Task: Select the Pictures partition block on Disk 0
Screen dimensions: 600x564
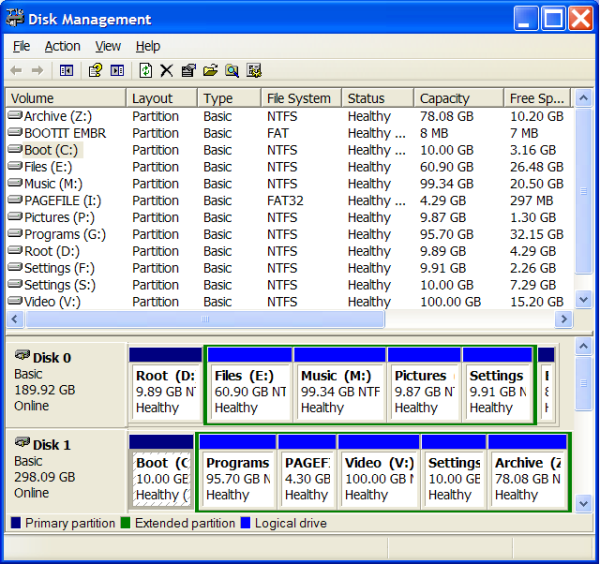Action: pos(424,385)
